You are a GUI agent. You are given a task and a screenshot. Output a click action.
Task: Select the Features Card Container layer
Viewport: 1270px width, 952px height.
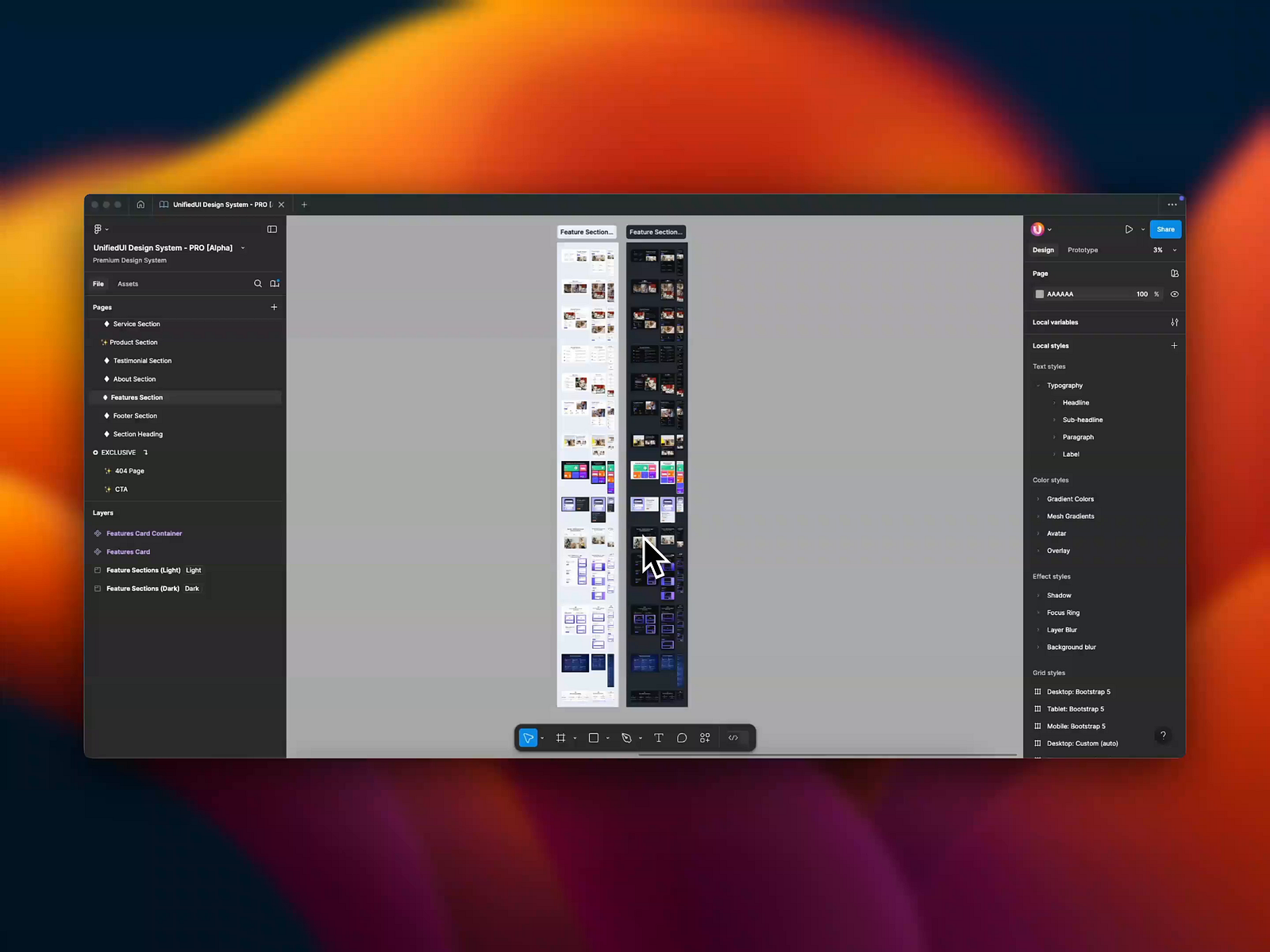[144, 533]
